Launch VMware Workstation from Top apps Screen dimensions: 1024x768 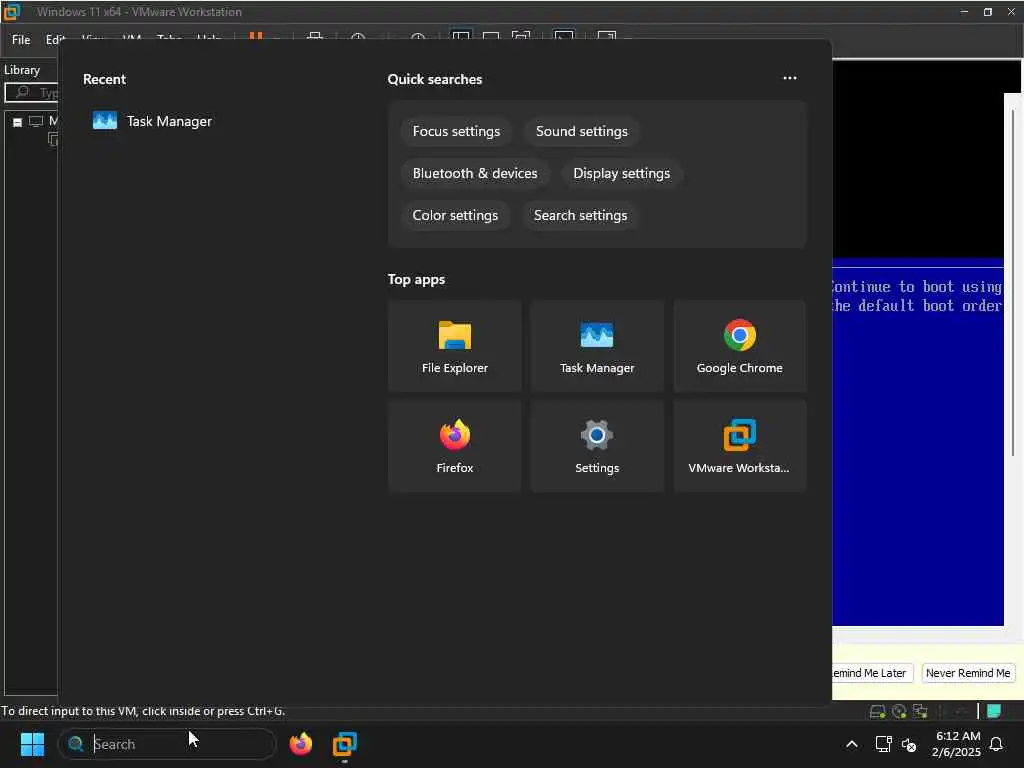739,446
